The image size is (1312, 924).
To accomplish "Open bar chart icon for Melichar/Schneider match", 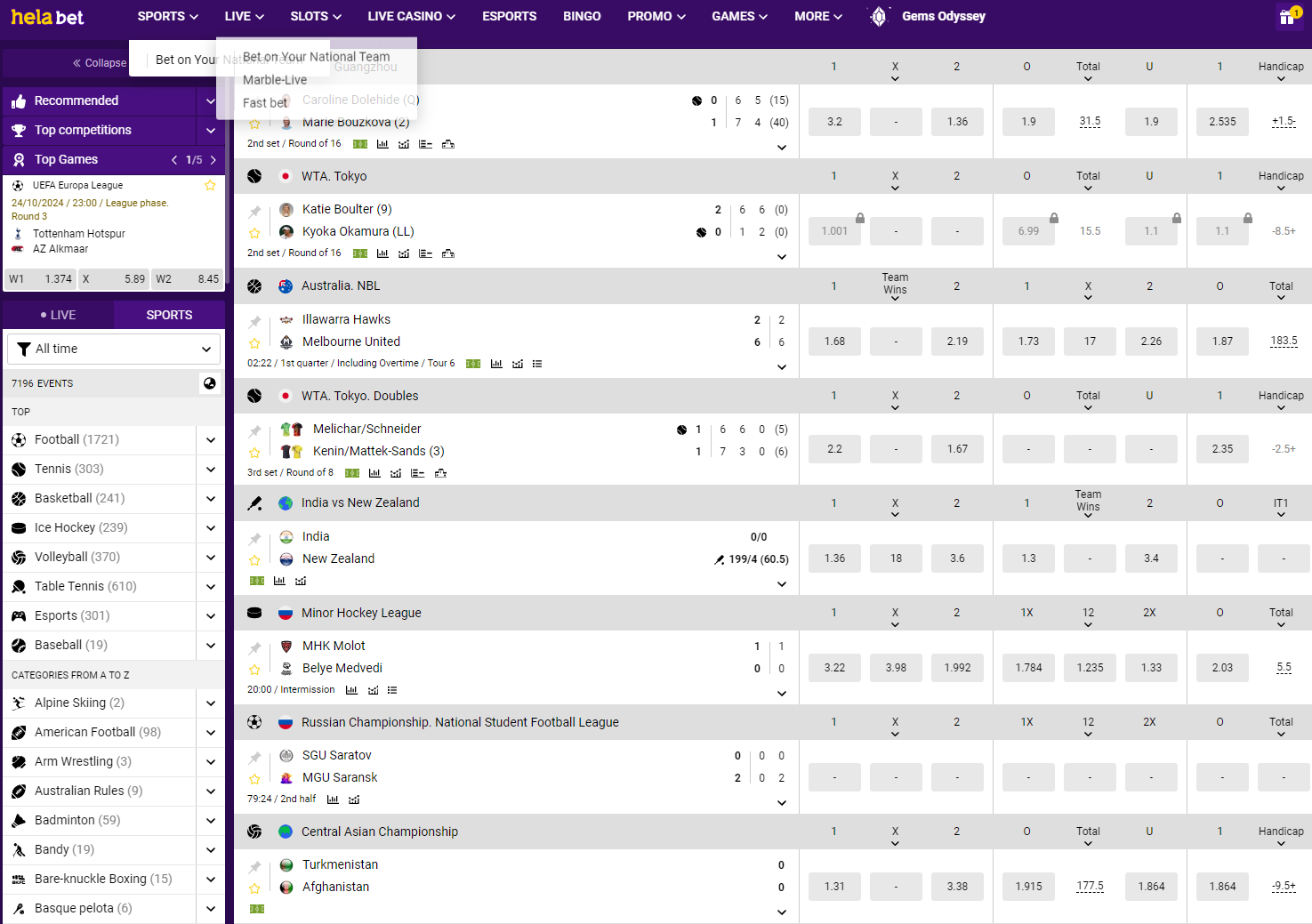I will (x=374, y=473).
